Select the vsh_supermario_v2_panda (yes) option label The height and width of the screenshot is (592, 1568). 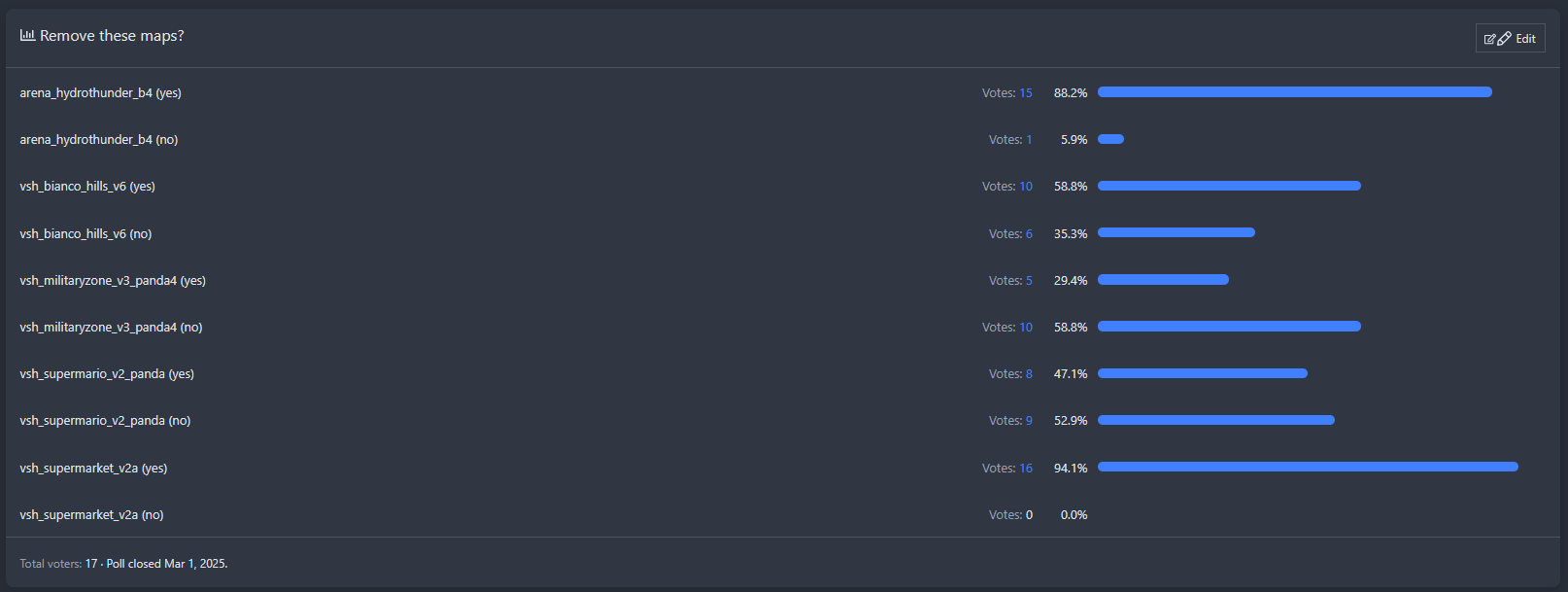(x=107, y=374)
